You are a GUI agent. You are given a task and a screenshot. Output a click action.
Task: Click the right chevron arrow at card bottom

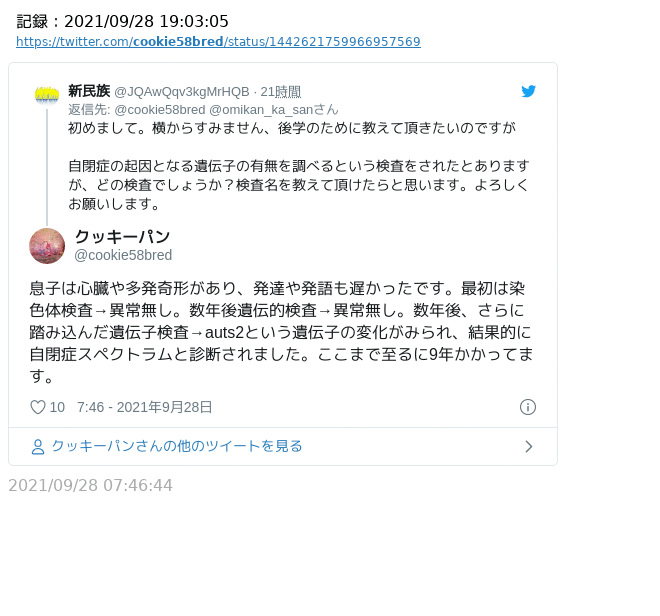click(x=529, y=447)
